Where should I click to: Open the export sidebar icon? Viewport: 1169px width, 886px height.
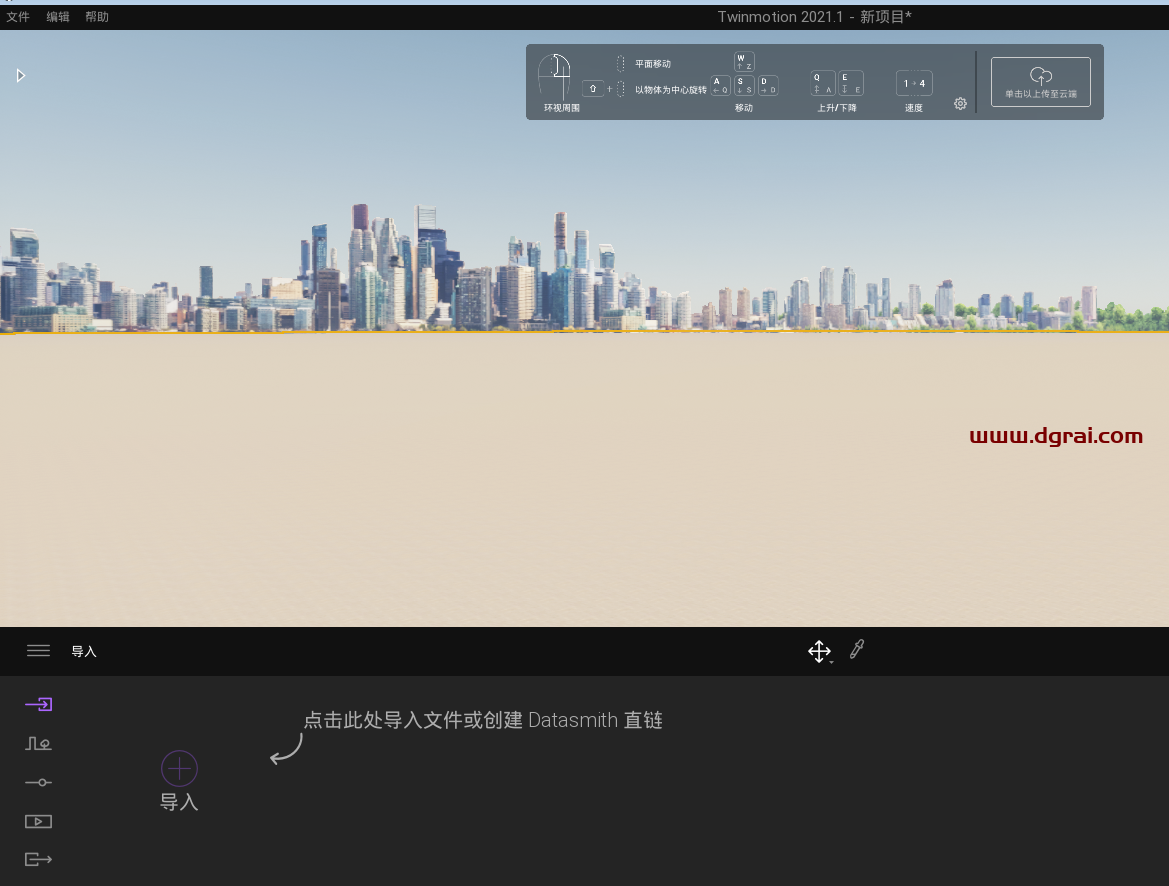[x=39, y=859]
